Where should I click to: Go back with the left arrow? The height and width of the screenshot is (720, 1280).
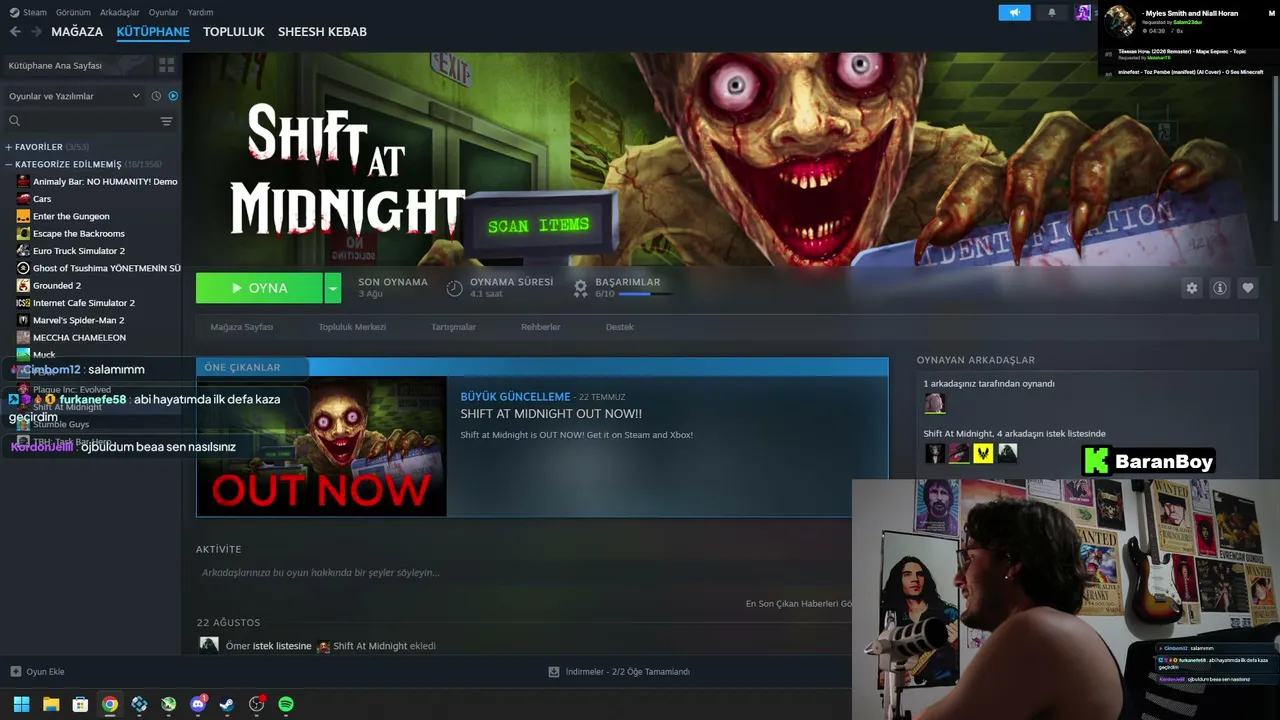coord(15,32)
